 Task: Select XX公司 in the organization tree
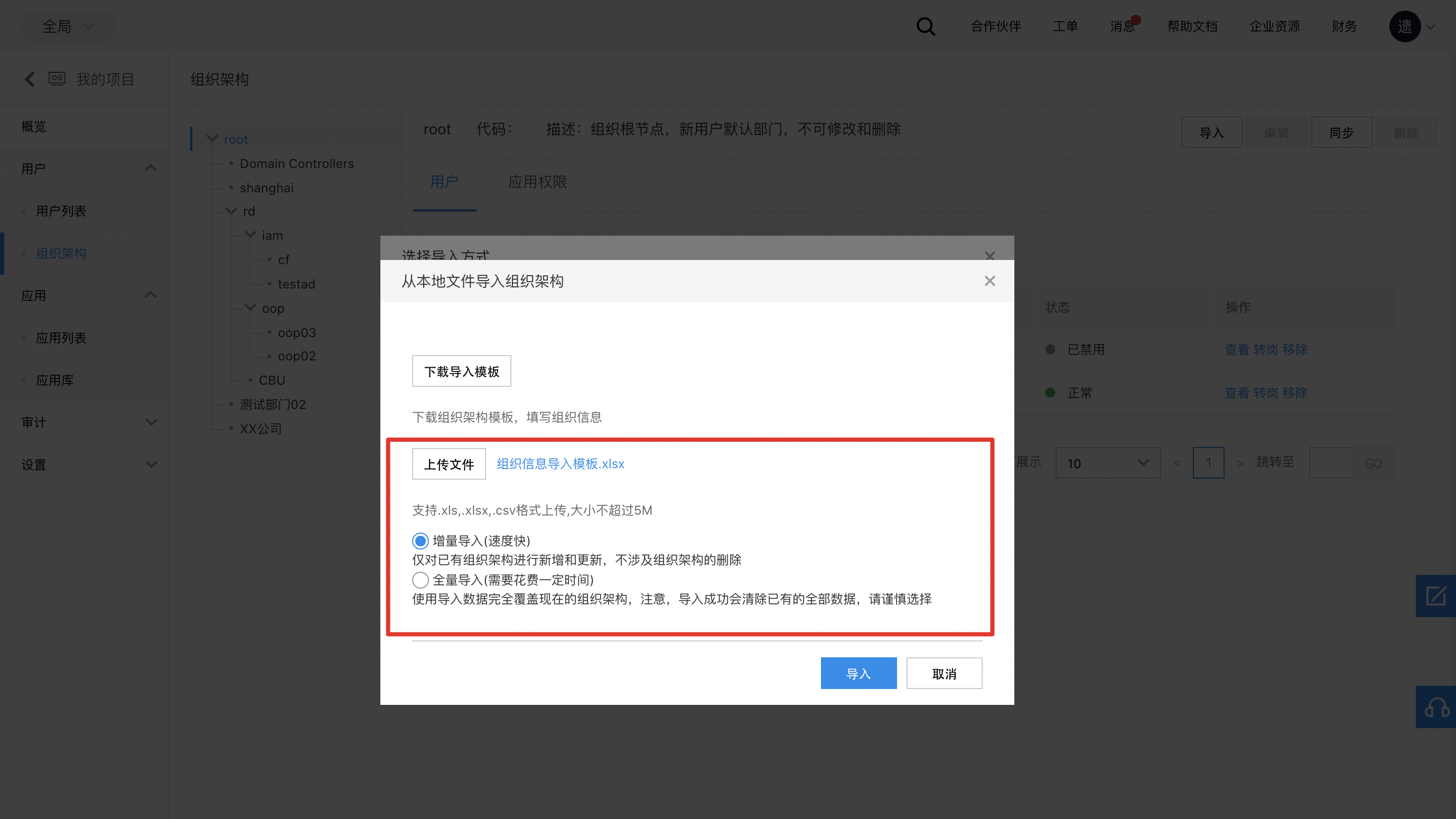coord(260,429)
